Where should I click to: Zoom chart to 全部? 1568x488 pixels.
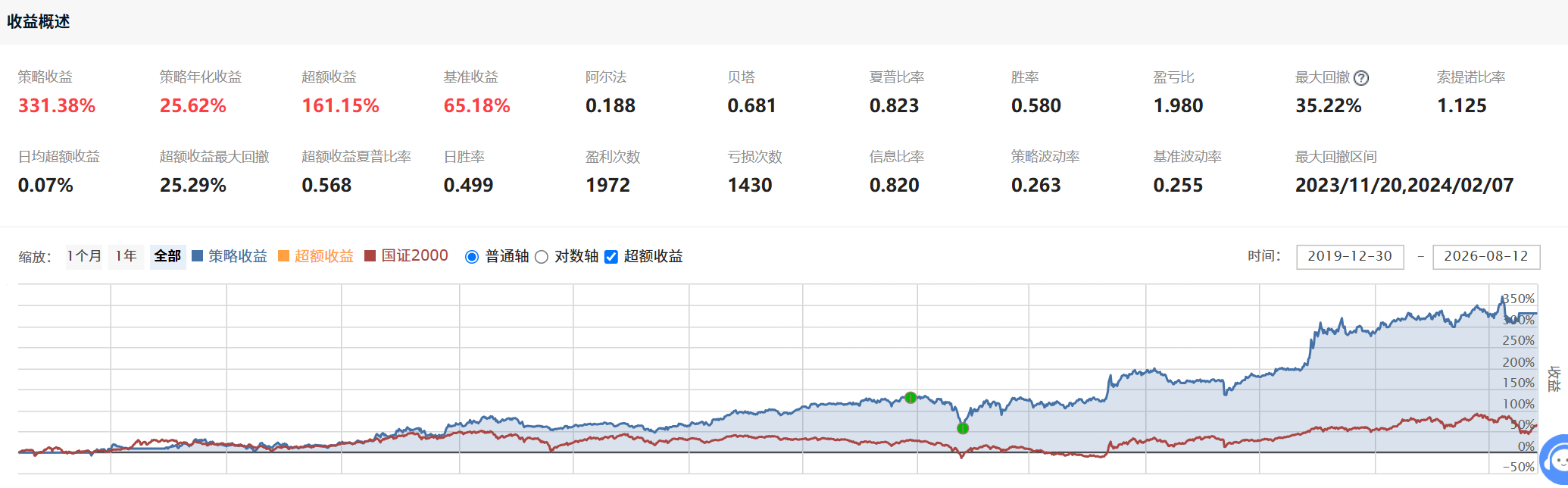click(x=167, y=256)
